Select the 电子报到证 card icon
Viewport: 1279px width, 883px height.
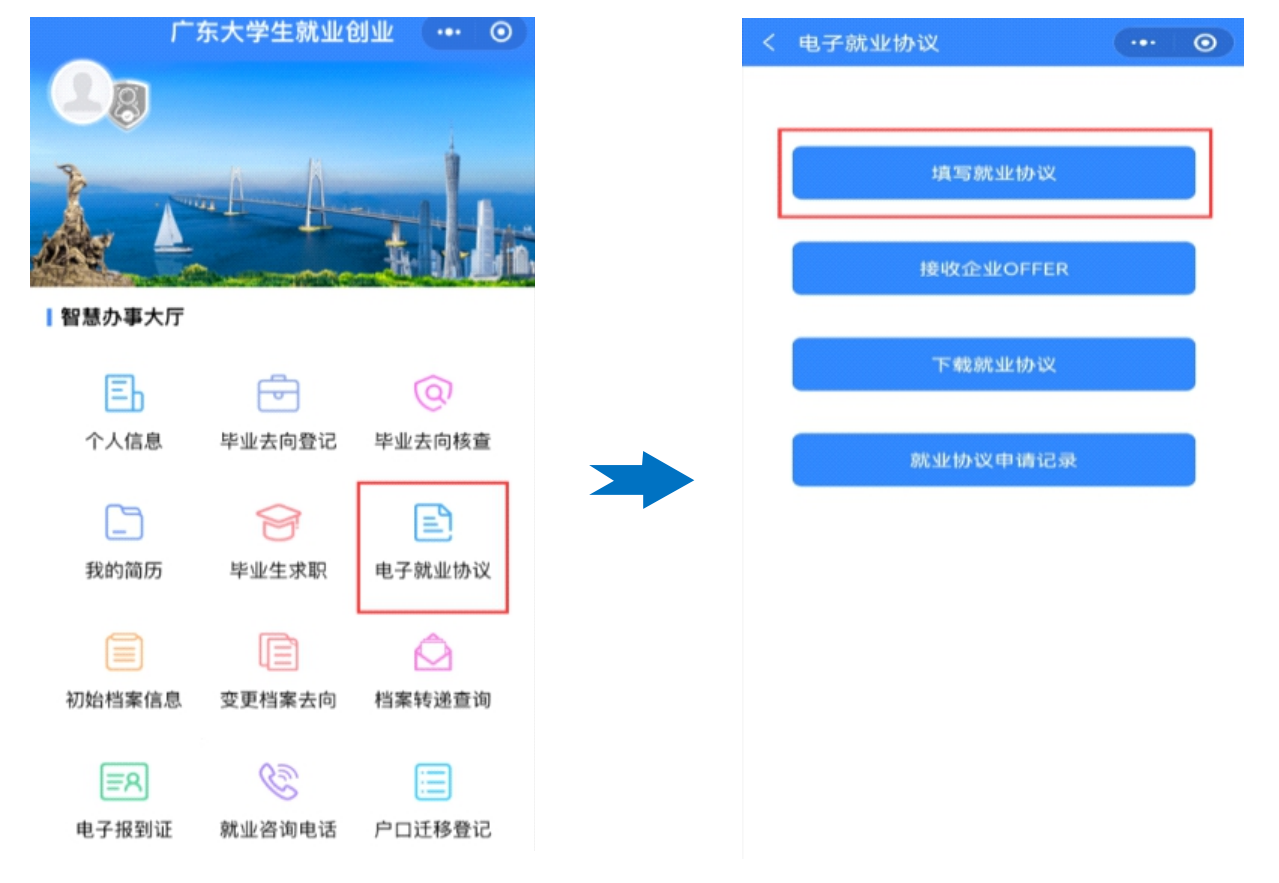(124, 782)
